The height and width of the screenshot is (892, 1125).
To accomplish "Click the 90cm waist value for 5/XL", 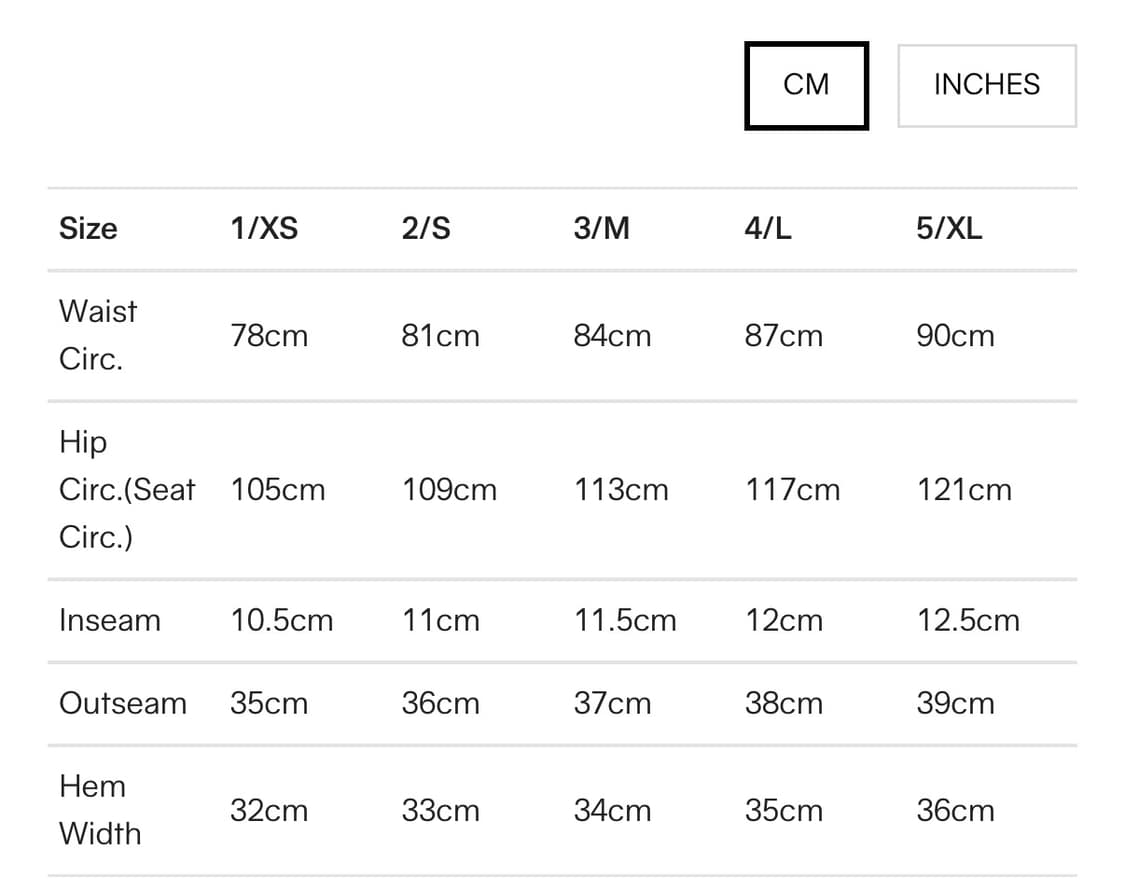I will coord(955,336).
